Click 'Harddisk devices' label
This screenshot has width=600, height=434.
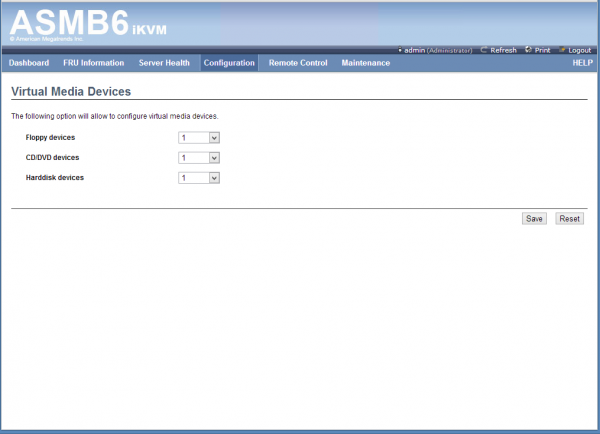click(x=55, y=178)
